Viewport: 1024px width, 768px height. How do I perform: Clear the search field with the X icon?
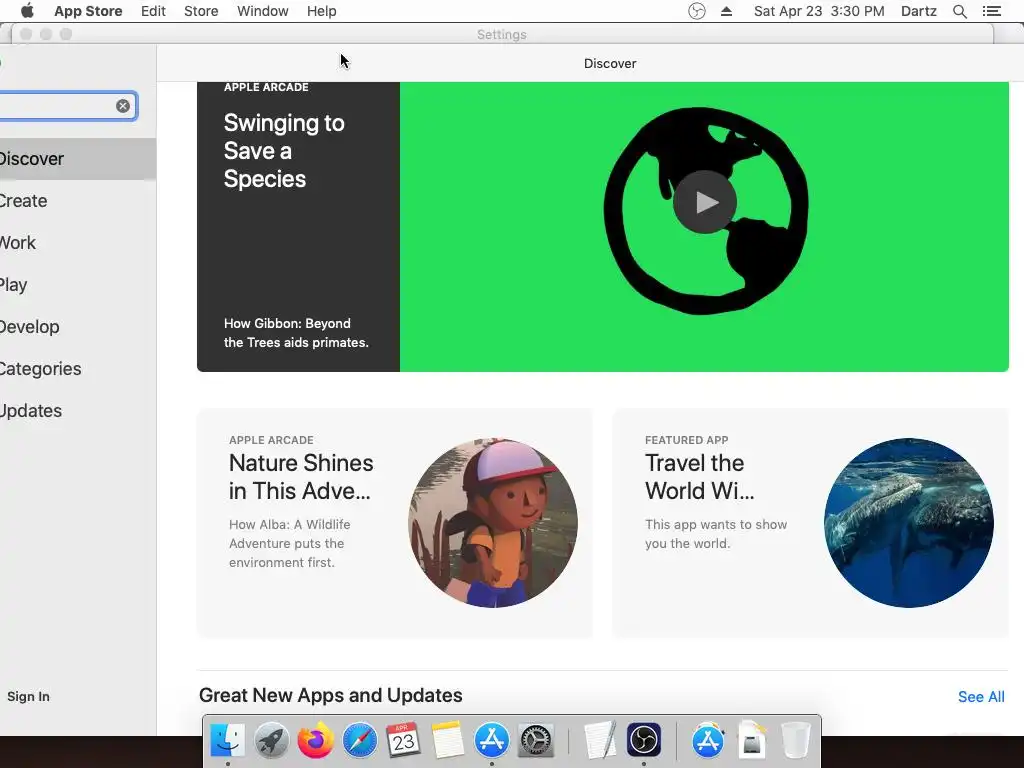pos(123,106)
